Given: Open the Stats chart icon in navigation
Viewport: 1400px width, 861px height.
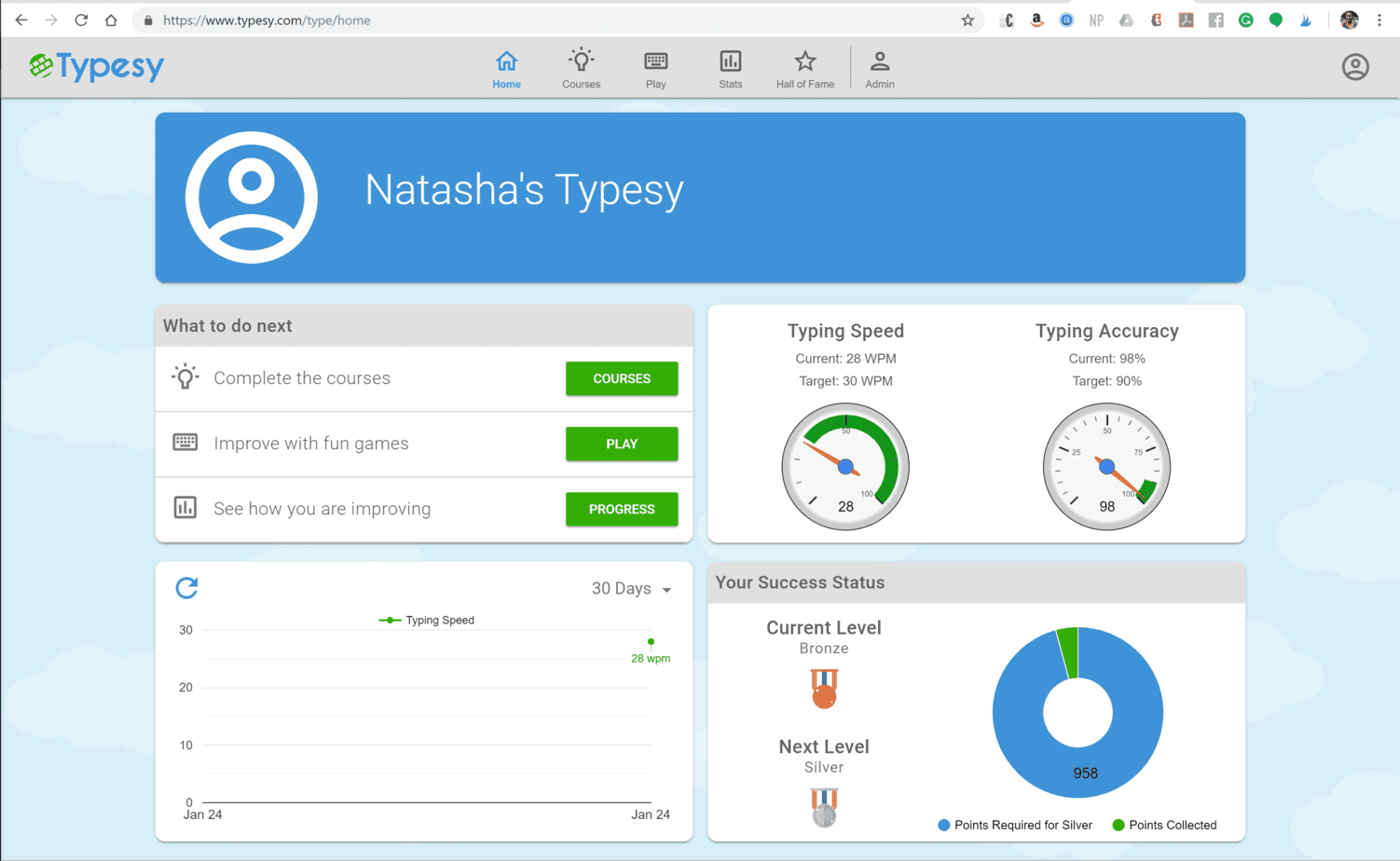Looking at the screenshot, I should click(730, 62).
